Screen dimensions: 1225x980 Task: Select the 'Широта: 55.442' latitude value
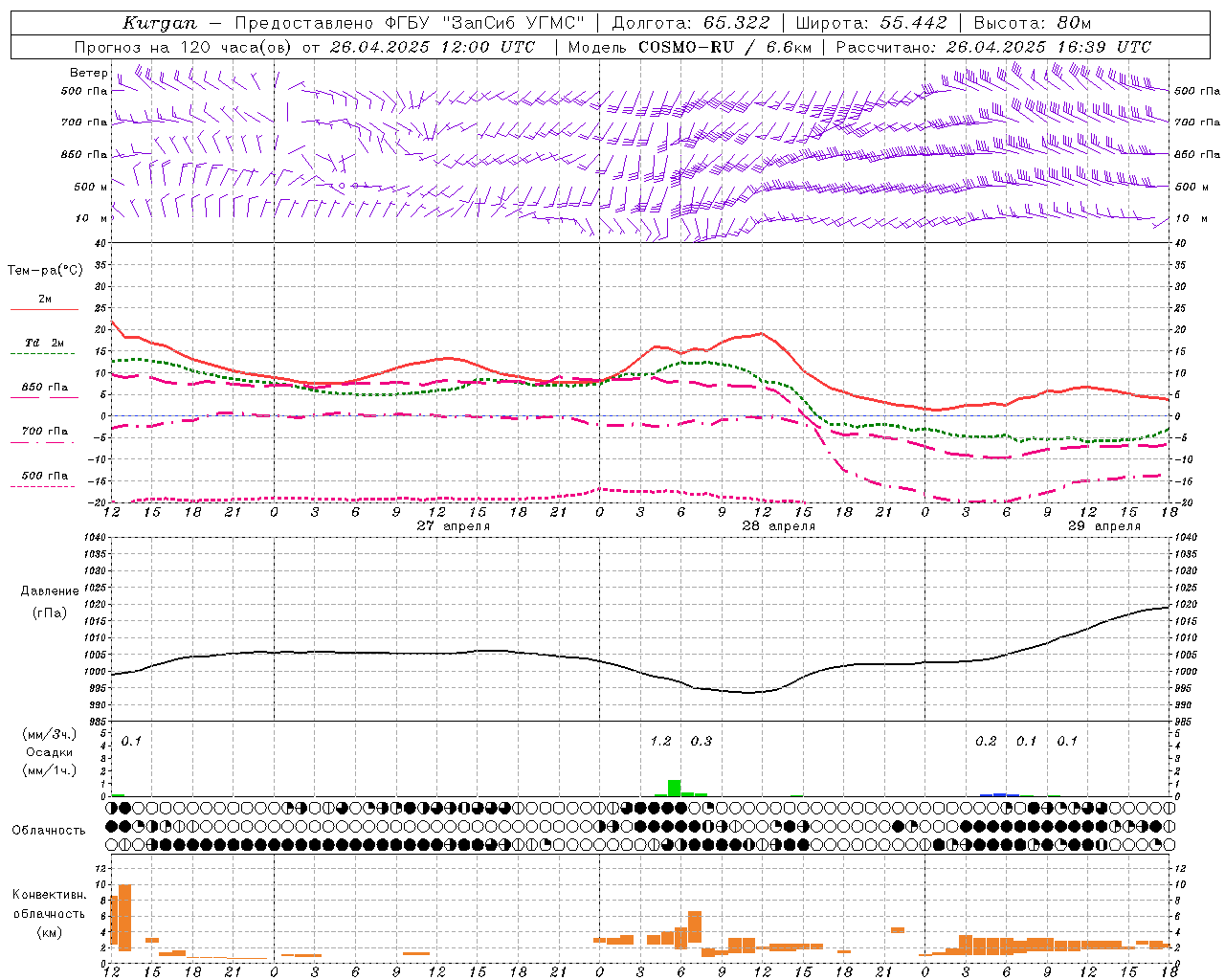pos(872,23)
